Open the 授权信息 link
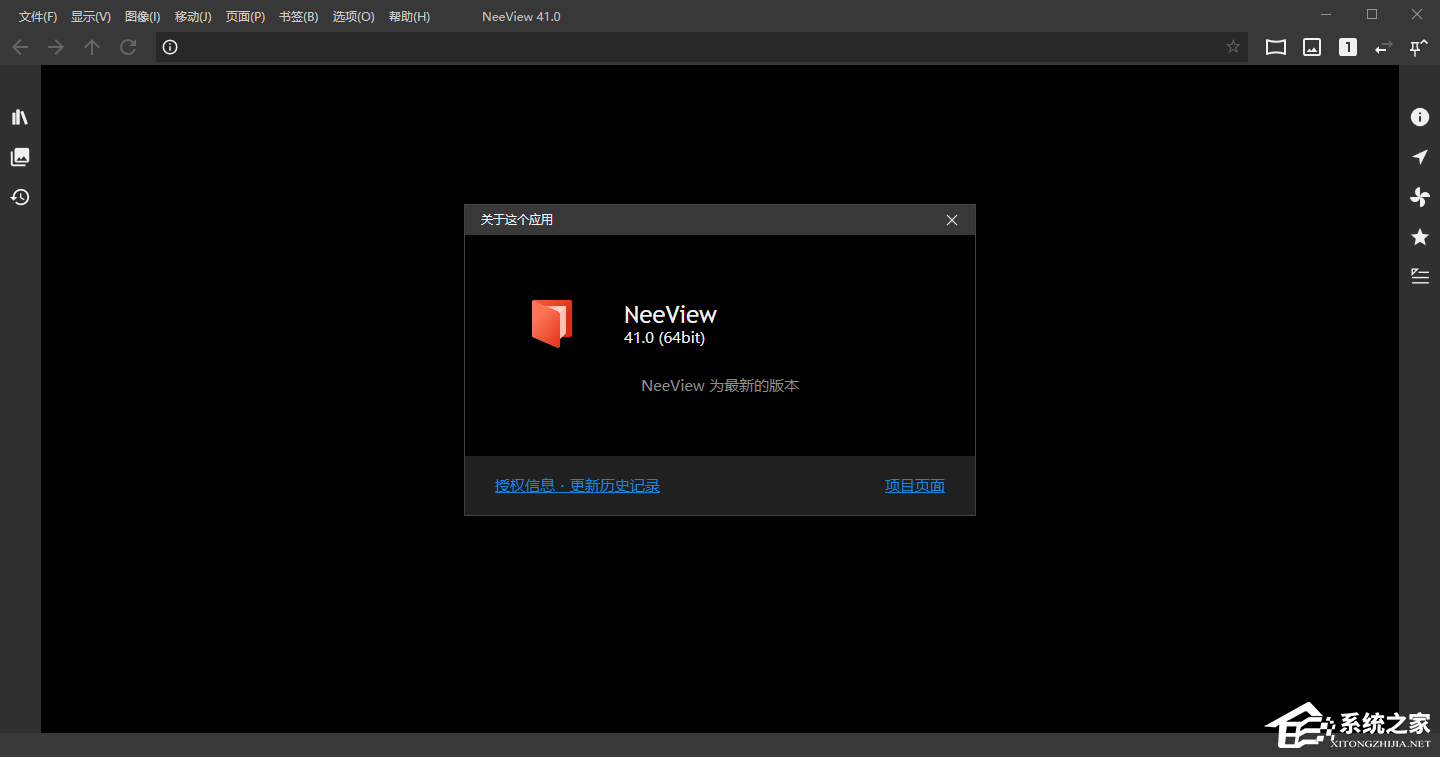This screenshot has height=757, width=1440. click(x=524, y=486)
